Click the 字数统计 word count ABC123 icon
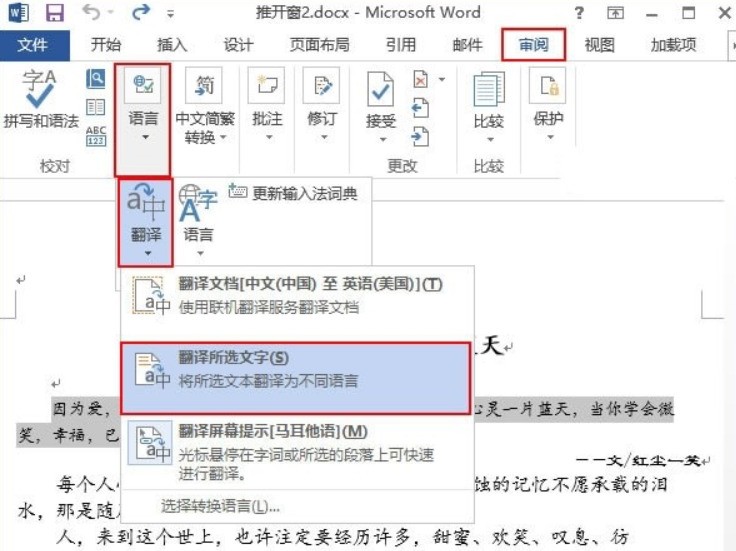This screenshot has height=551, width=736. 96,136
